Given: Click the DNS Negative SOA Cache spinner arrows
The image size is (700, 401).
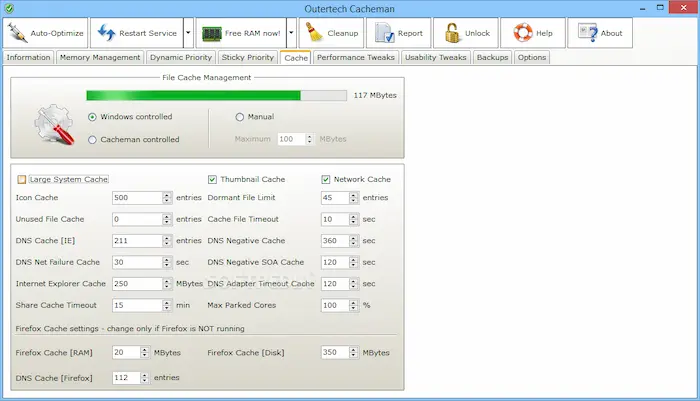Looking at the screenshot, I should point(354,262).
